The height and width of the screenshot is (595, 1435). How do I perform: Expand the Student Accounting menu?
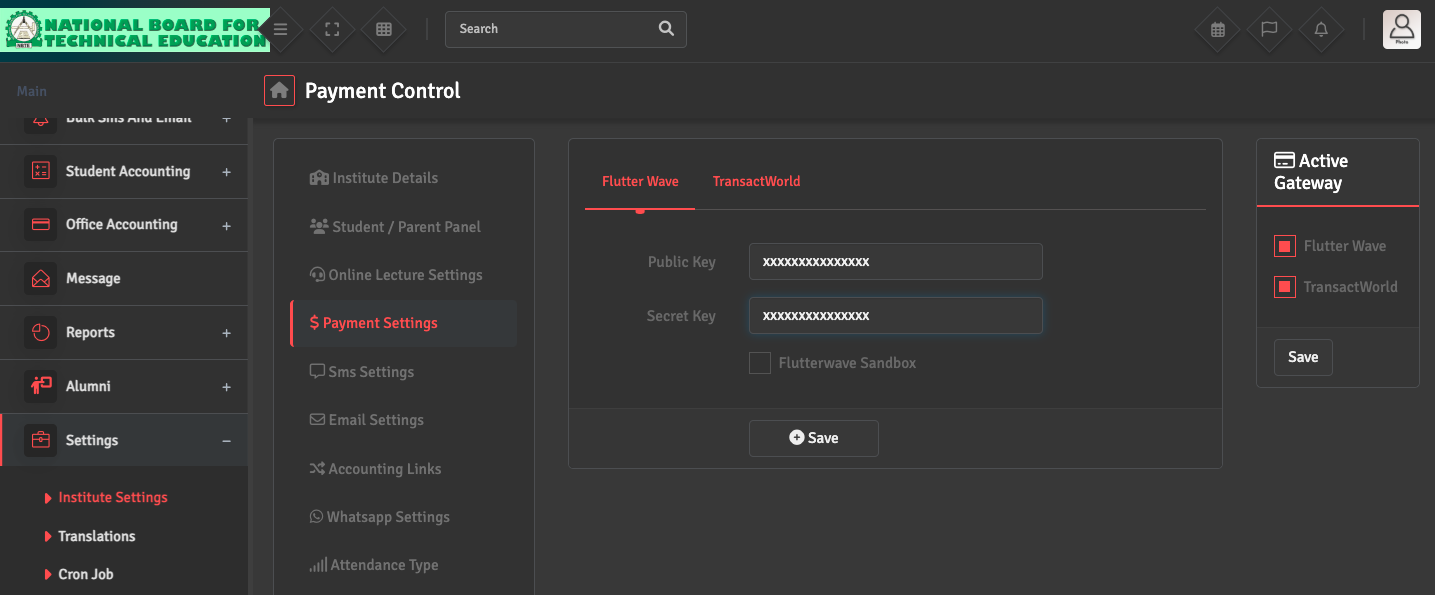click(x=127, y=171)
